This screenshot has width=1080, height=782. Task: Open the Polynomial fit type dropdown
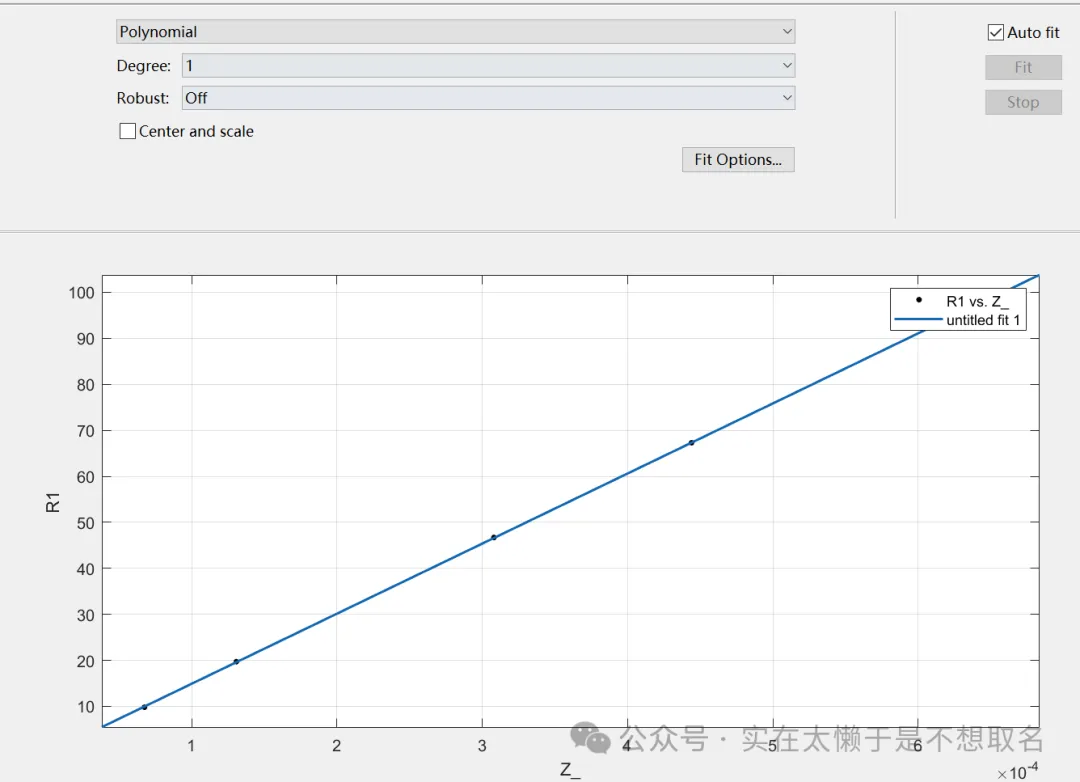pyautogui.click(x=455, y=32)
